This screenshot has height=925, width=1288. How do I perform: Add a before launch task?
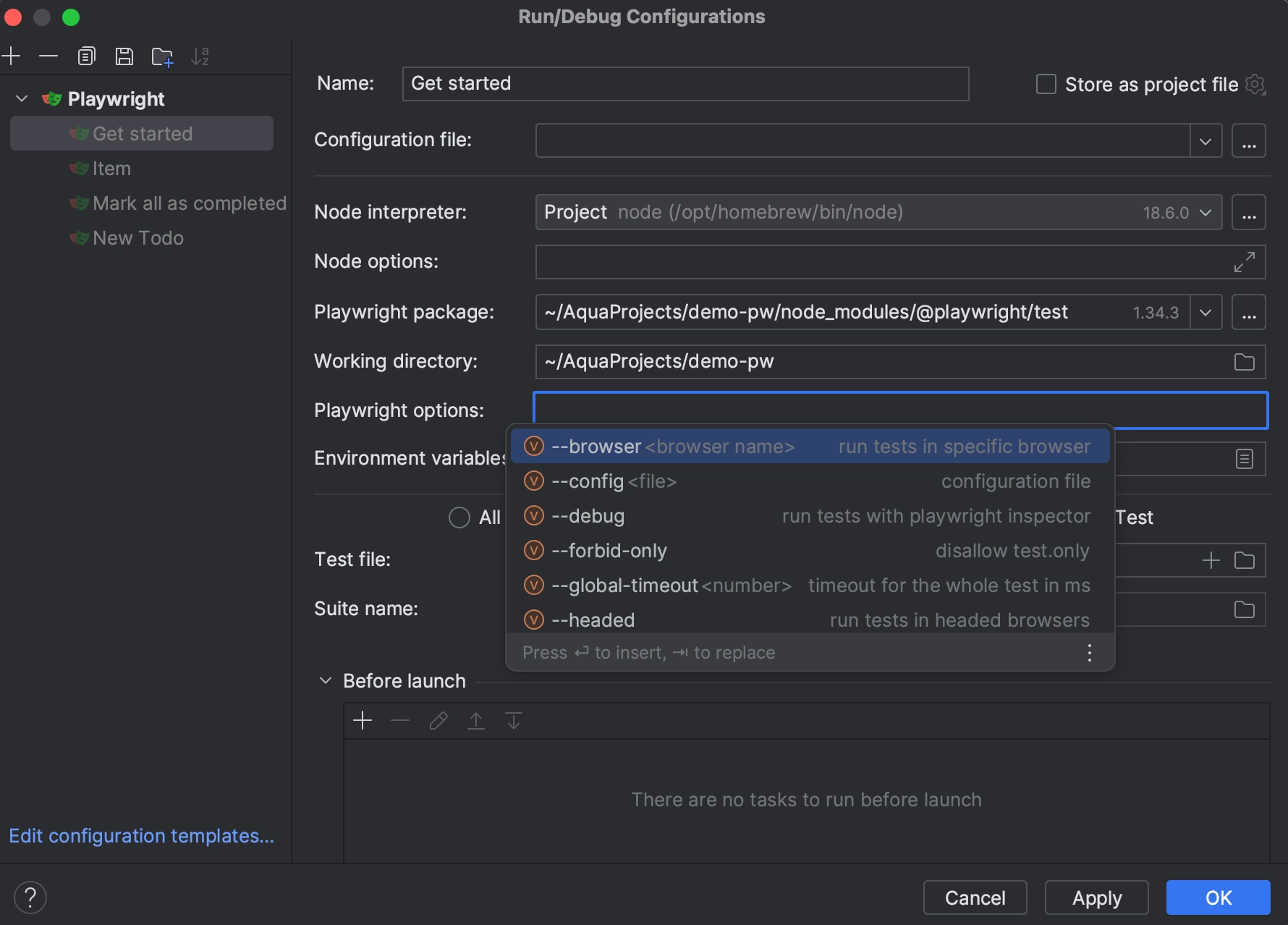pyautogui.click(x=363, y=720)
